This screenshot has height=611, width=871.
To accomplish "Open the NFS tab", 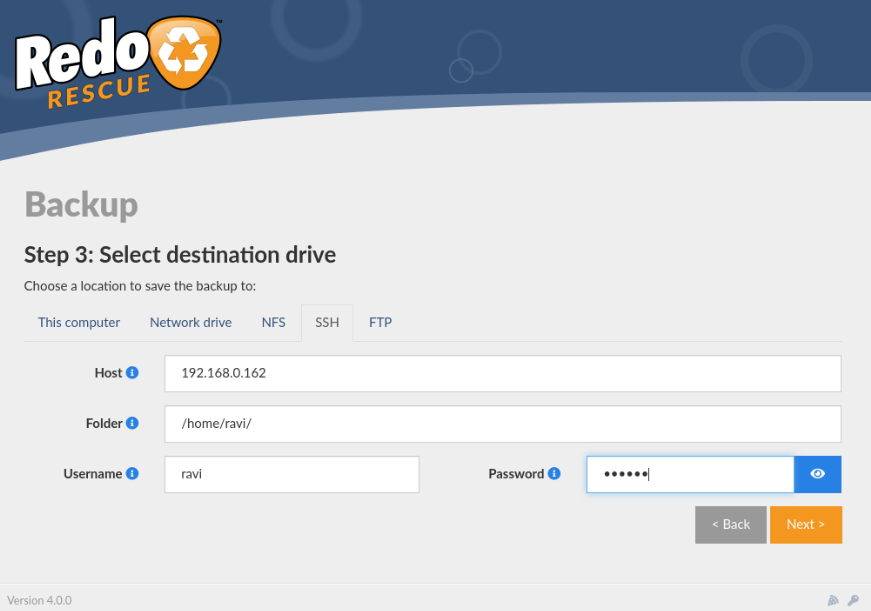I will pyautogui.click(x=273, y=323).
